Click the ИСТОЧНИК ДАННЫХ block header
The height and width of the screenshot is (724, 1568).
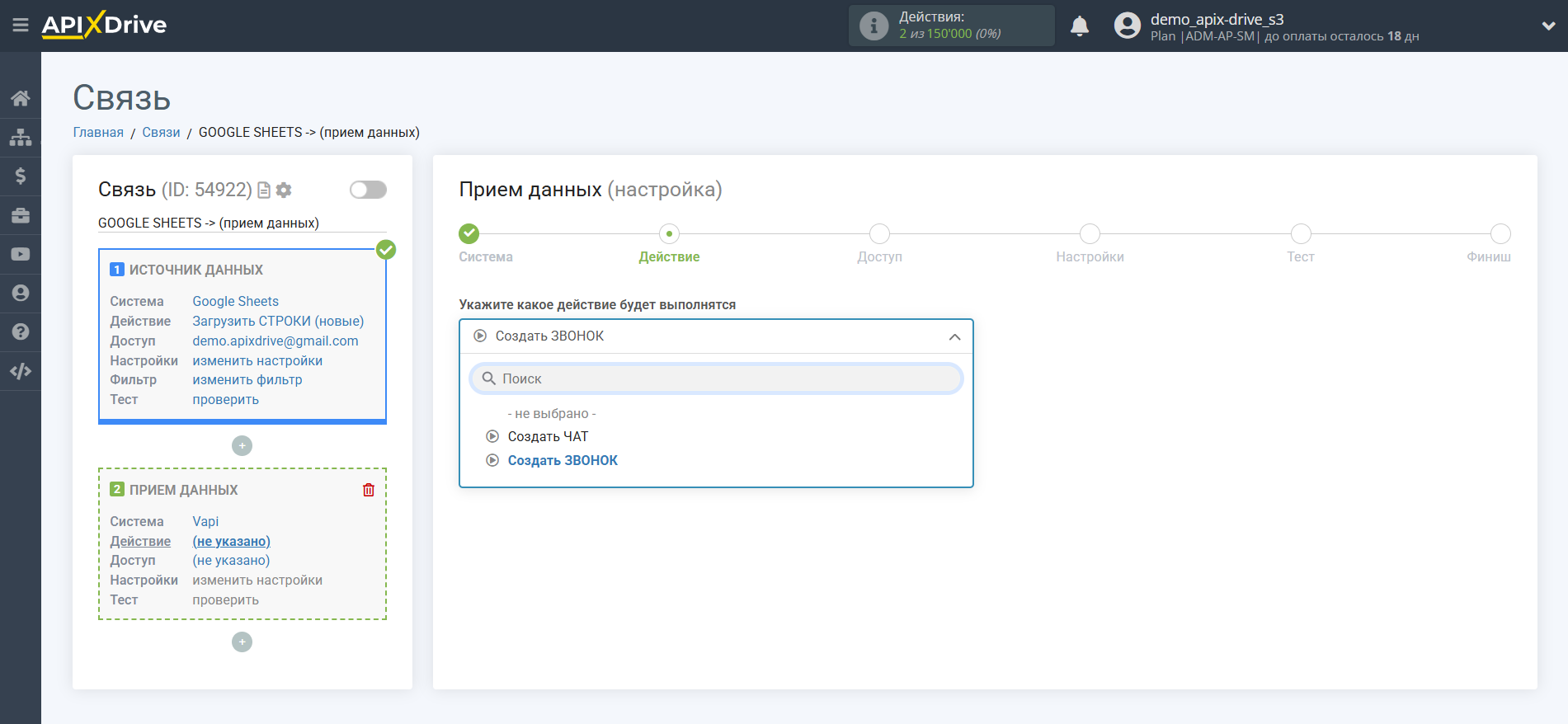[x=196, y=270]
